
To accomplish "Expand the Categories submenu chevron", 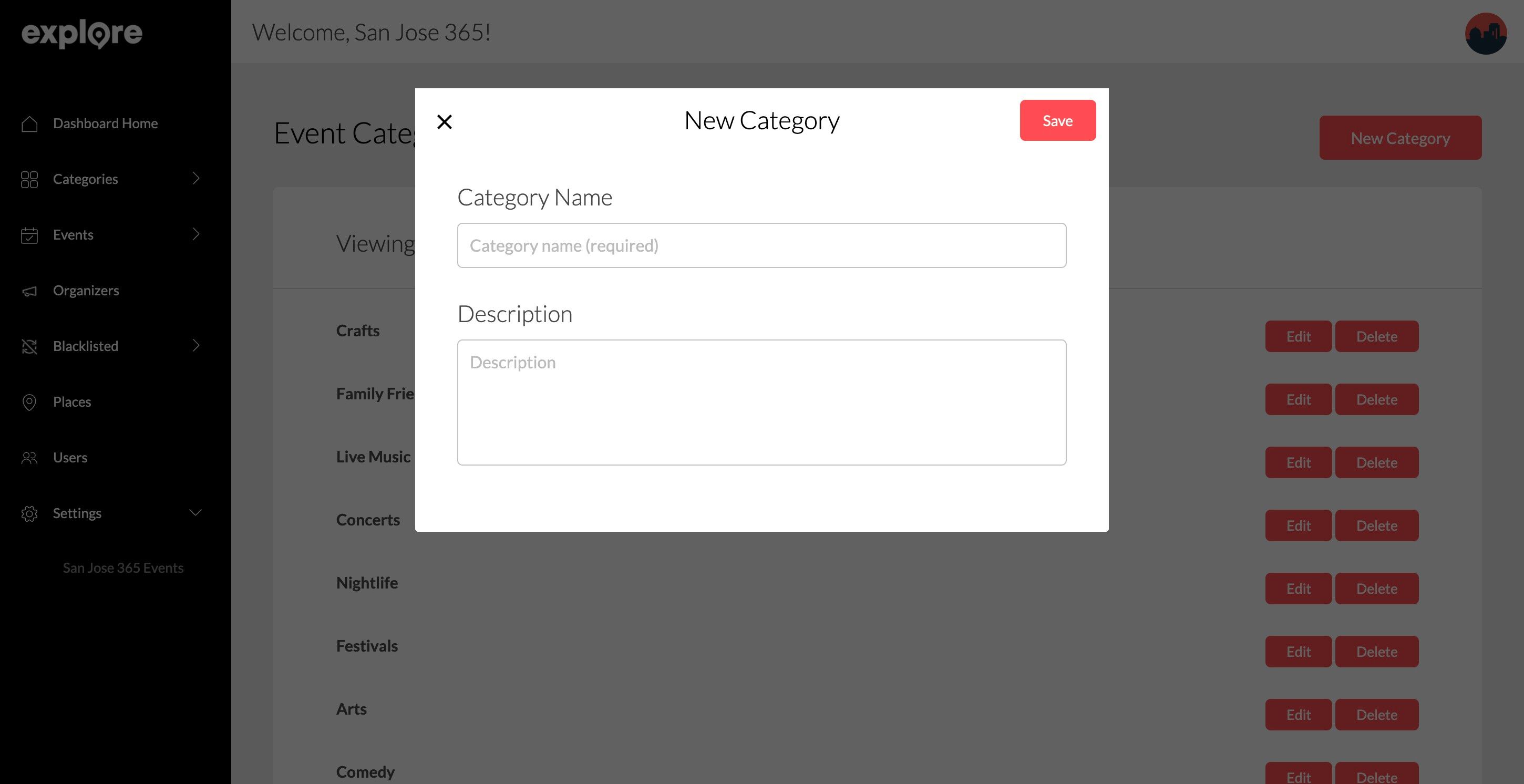I will click(x=196, y=178).
